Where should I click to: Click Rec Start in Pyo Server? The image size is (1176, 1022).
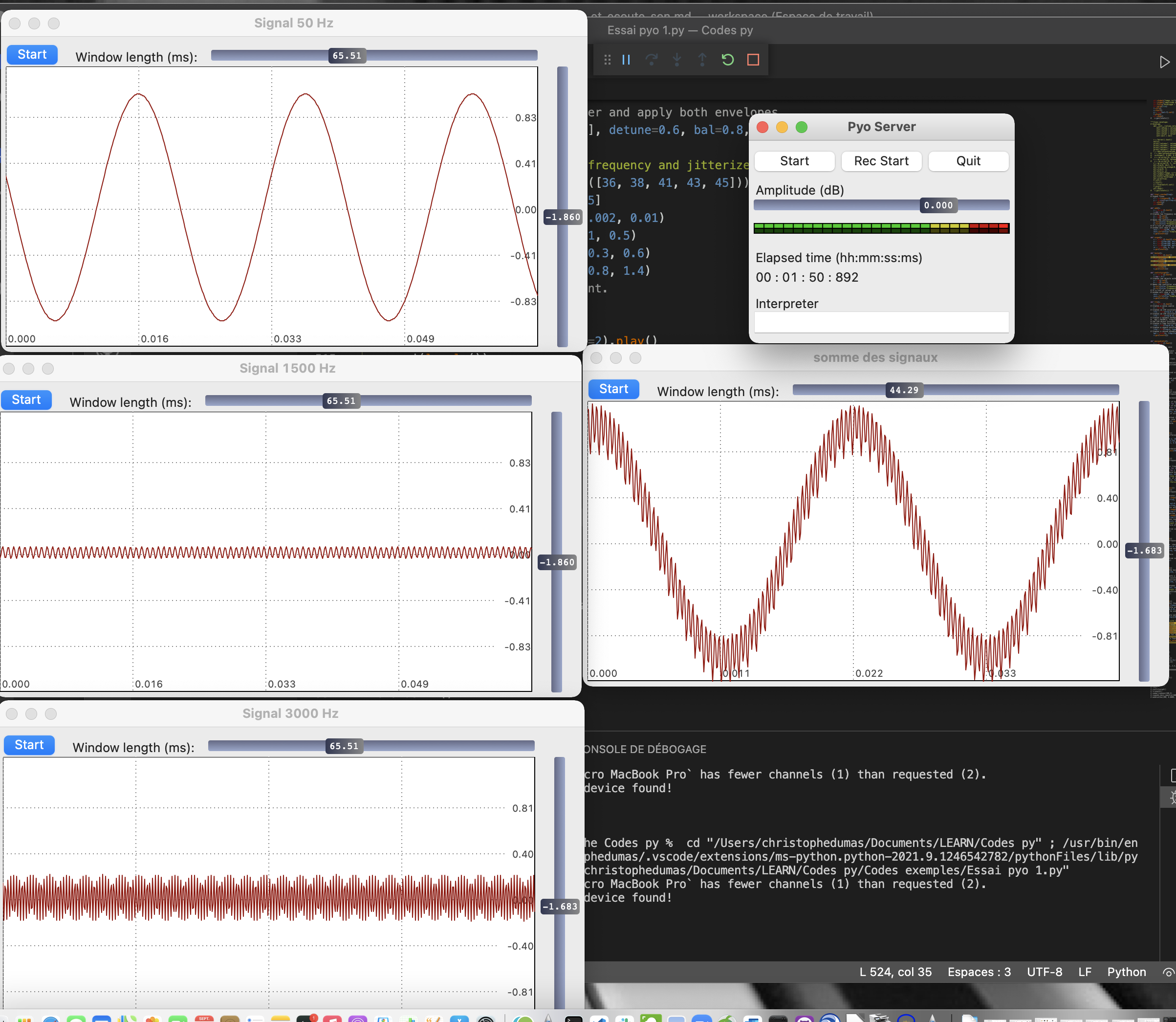point(881,161)
